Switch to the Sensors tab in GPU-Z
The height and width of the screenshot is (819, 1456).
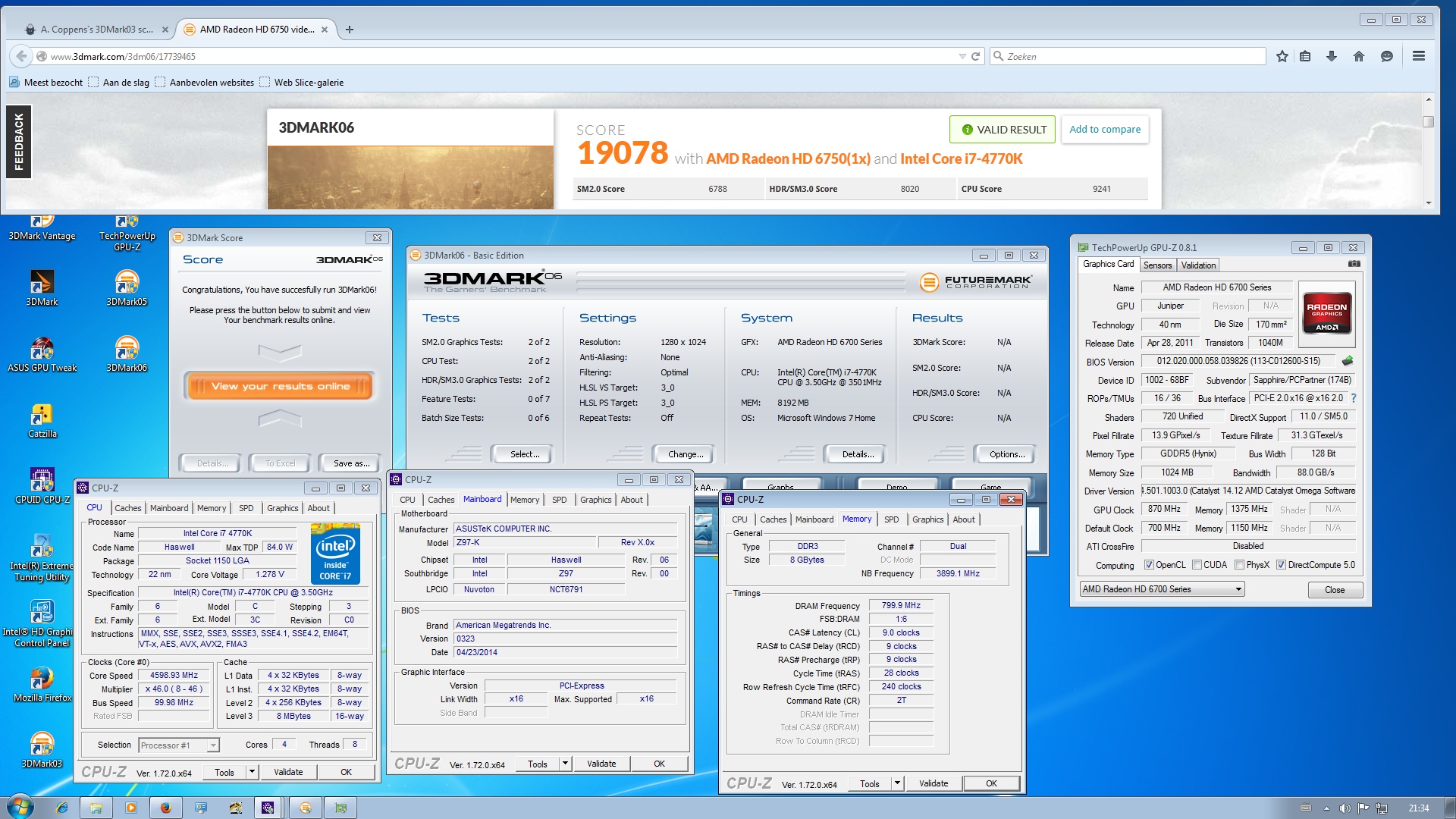coord(1158,265)
